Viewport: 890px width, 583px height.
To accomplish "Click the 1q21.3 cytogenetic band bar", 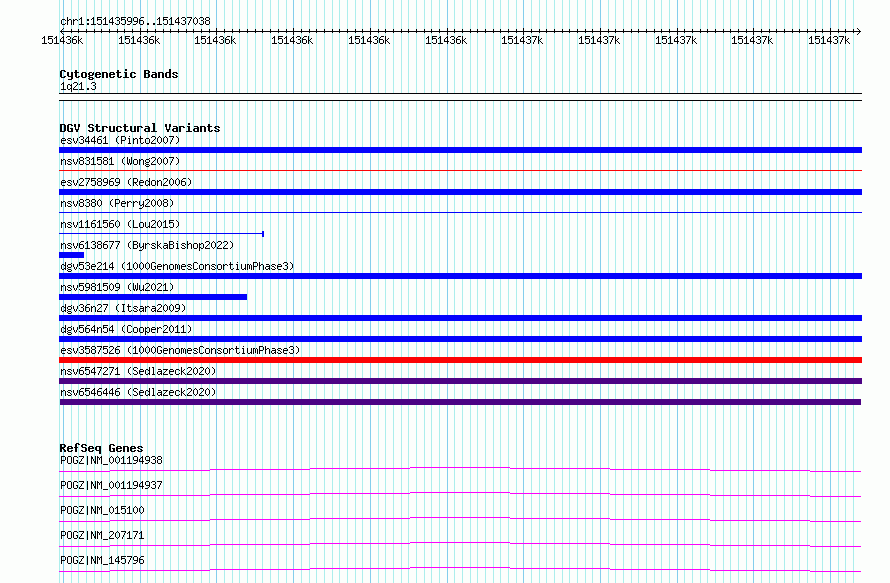I will pos(460,97).
